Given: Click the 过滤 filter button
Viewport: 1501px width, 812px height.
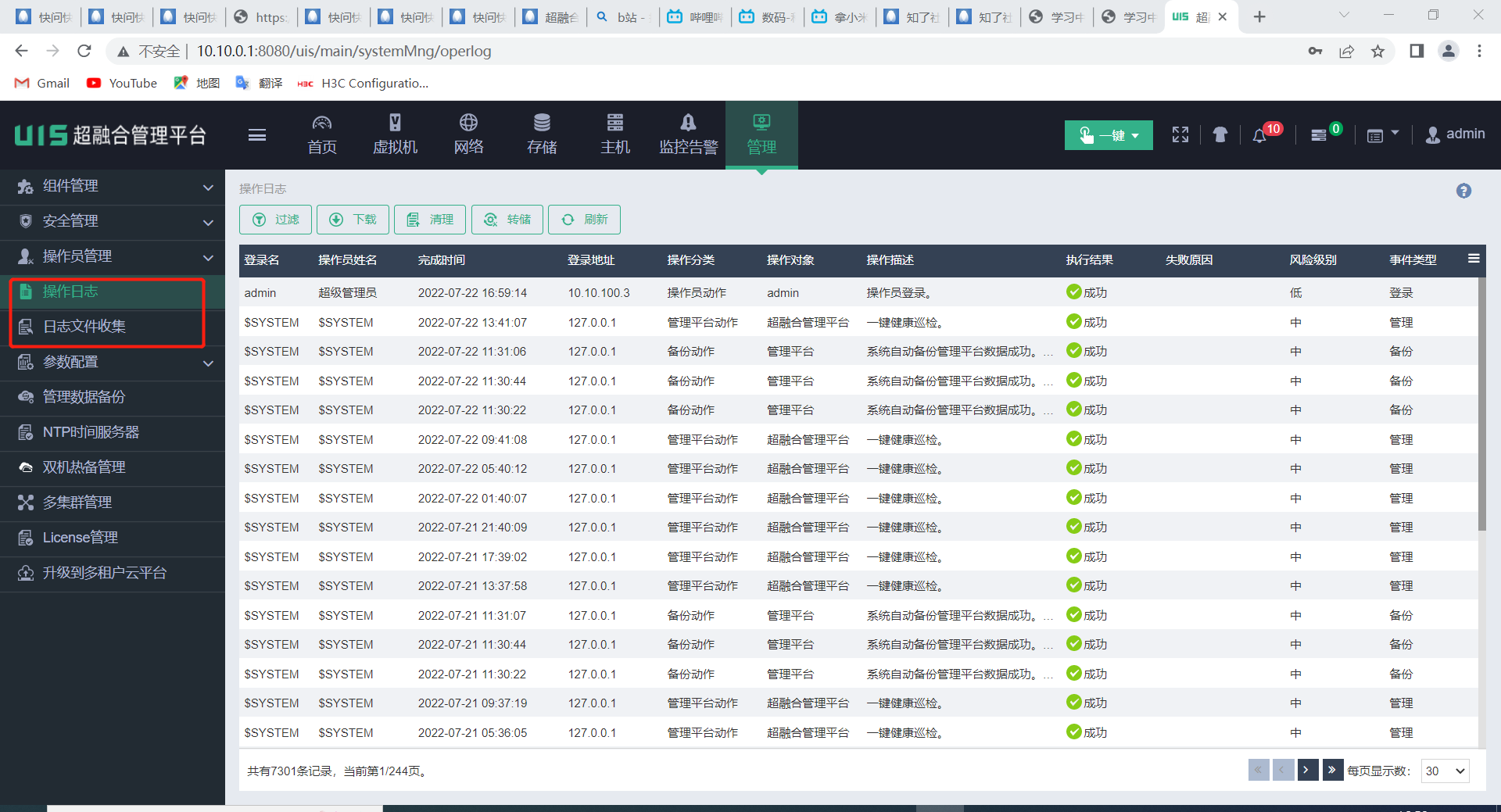Looking at the screenshot, I should 275,220.
